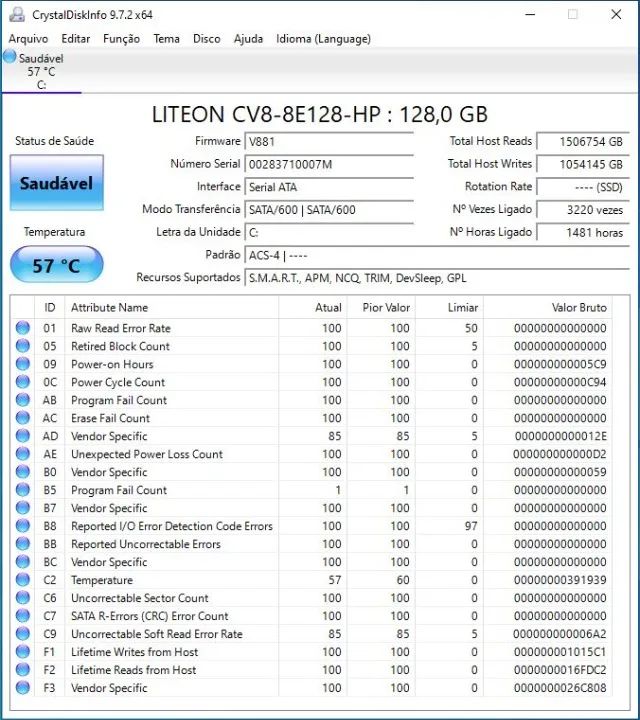Click the status orb for attribute BC
Viewport: 640px width, 720px height.
pos(22,562)
